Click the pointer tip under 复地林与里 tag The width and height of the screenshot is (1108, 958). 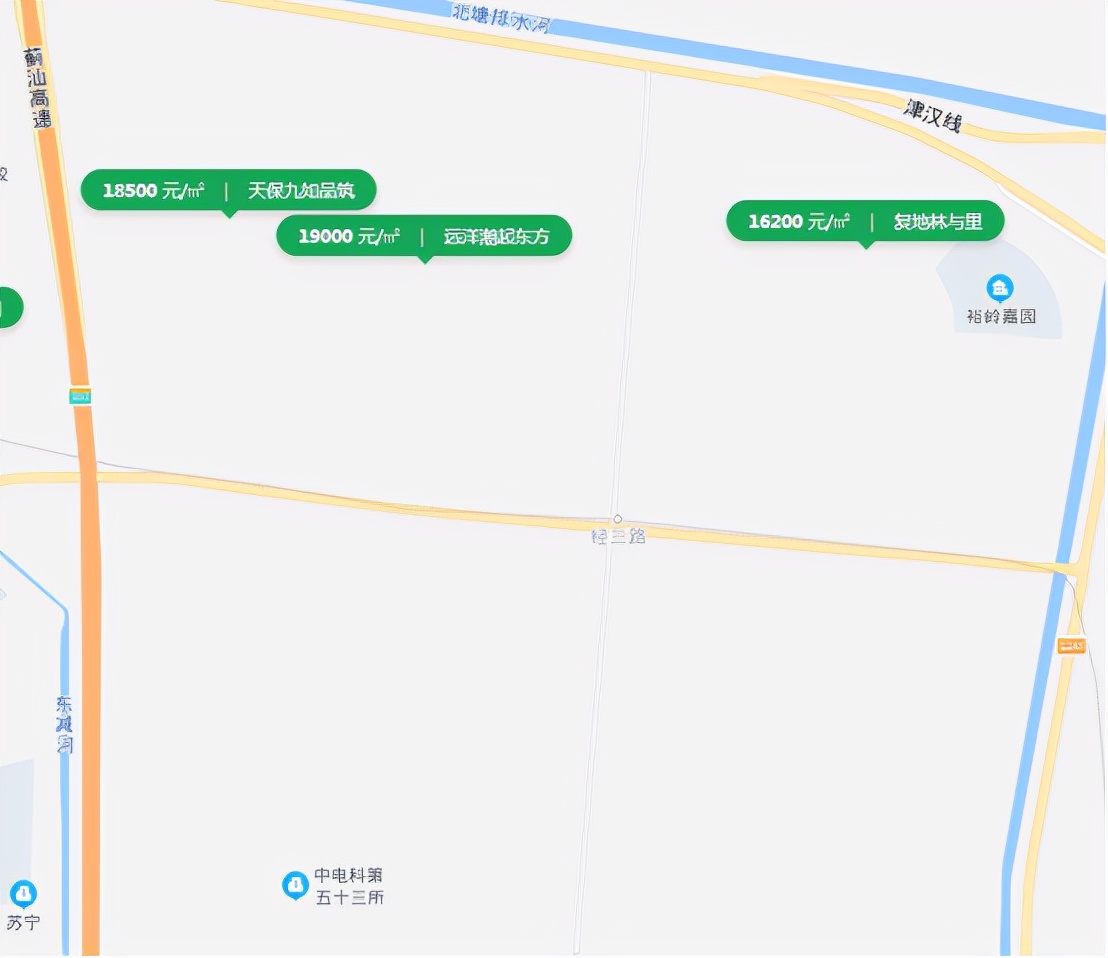(866, 246)
